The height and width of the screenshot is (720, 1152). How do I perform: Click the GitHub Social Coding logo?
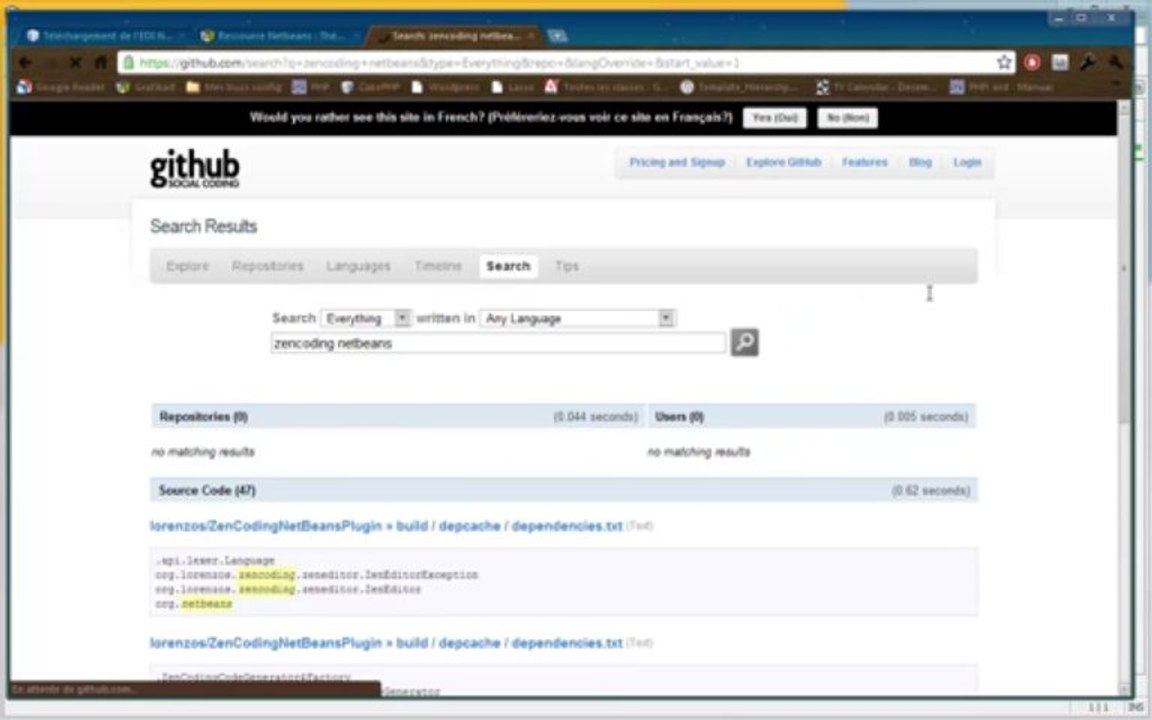coord(195,169)
